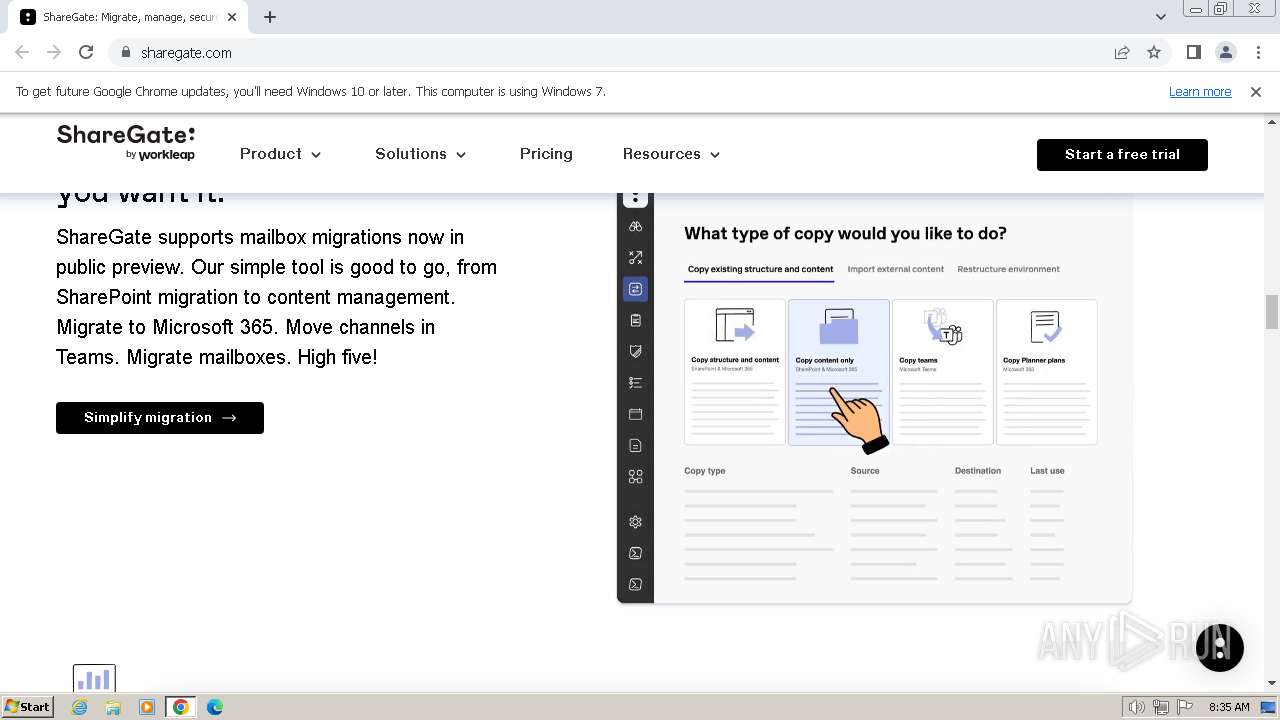Choose Copy structure and content card
Image resolution: width=1280 pixels, height=720 pixels.
coord(735,372)
